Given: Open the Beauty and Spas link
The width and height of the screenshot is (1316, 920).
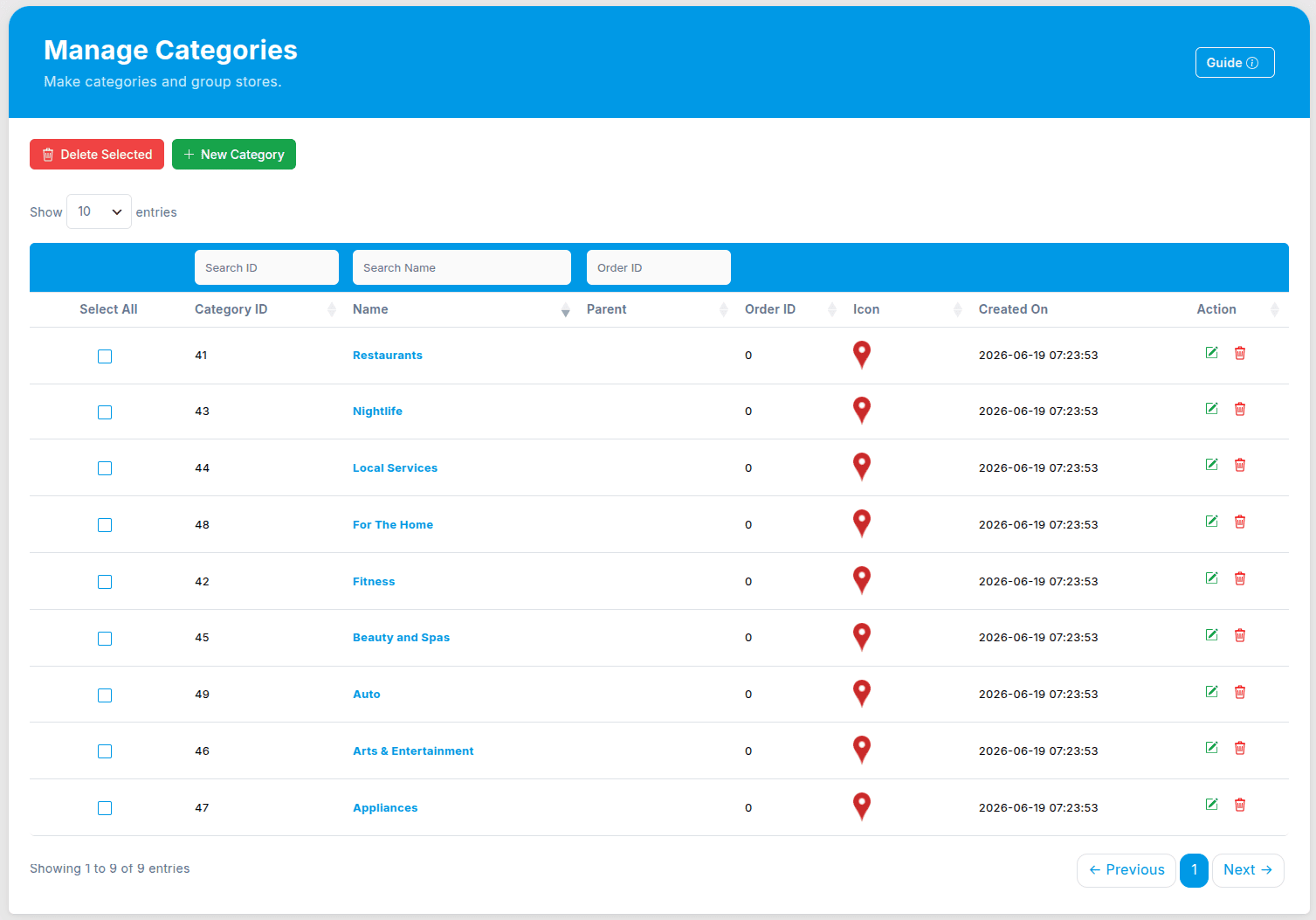Looking at the screenshot, I should point(401,638).
